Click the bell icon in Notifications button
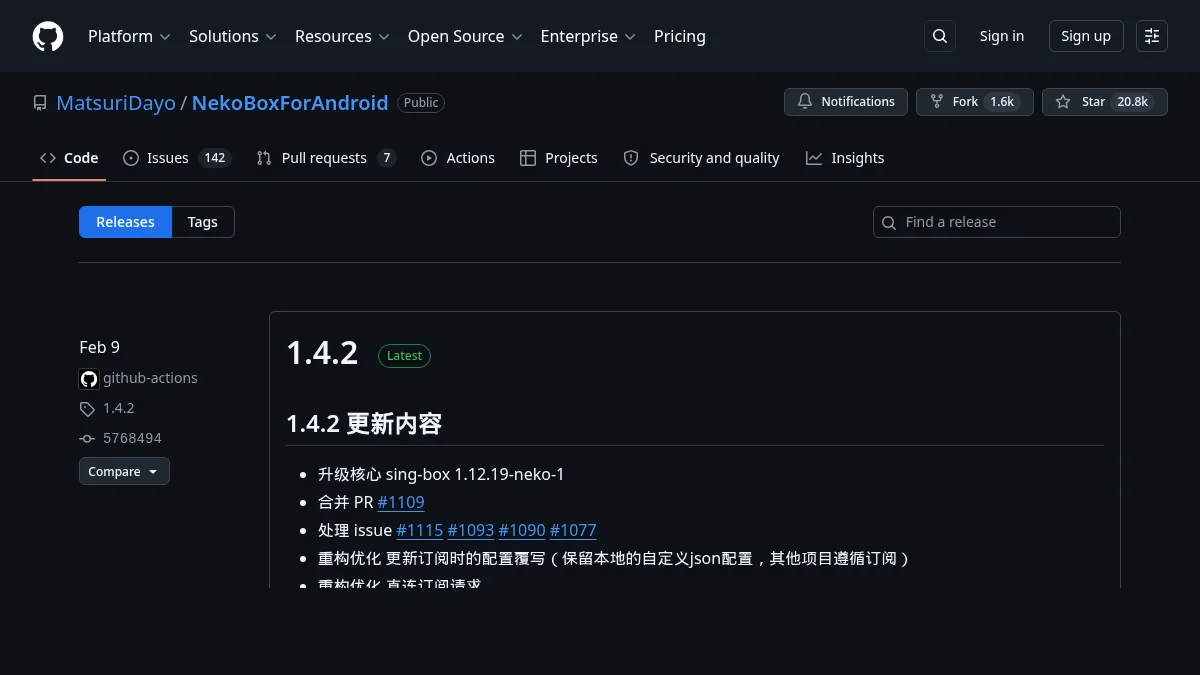Image resolution: width=1200 pixels, height=675 pixels. (805, 102)
